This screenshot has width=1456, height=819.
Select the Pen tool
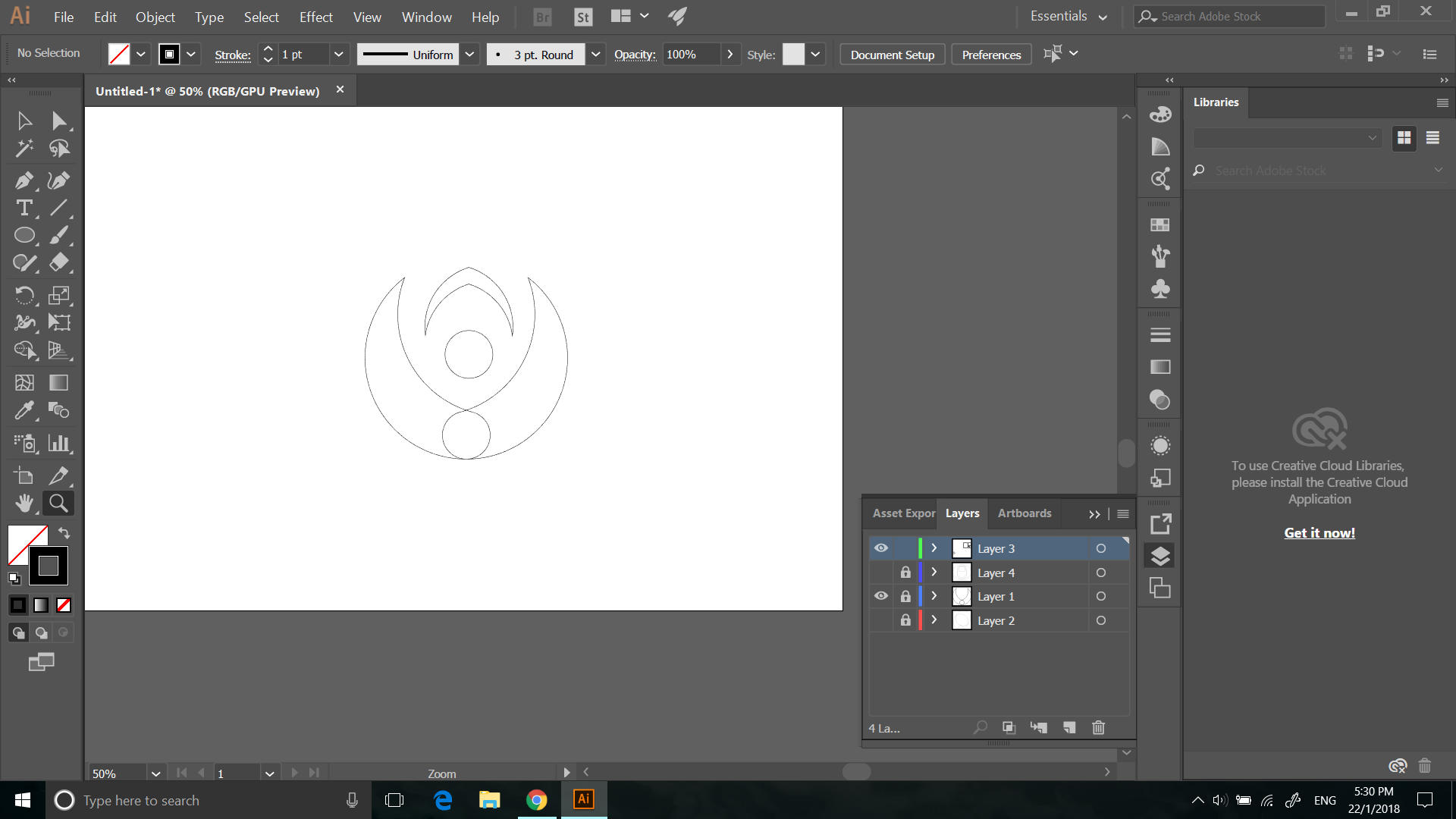(x=24, y=180)
